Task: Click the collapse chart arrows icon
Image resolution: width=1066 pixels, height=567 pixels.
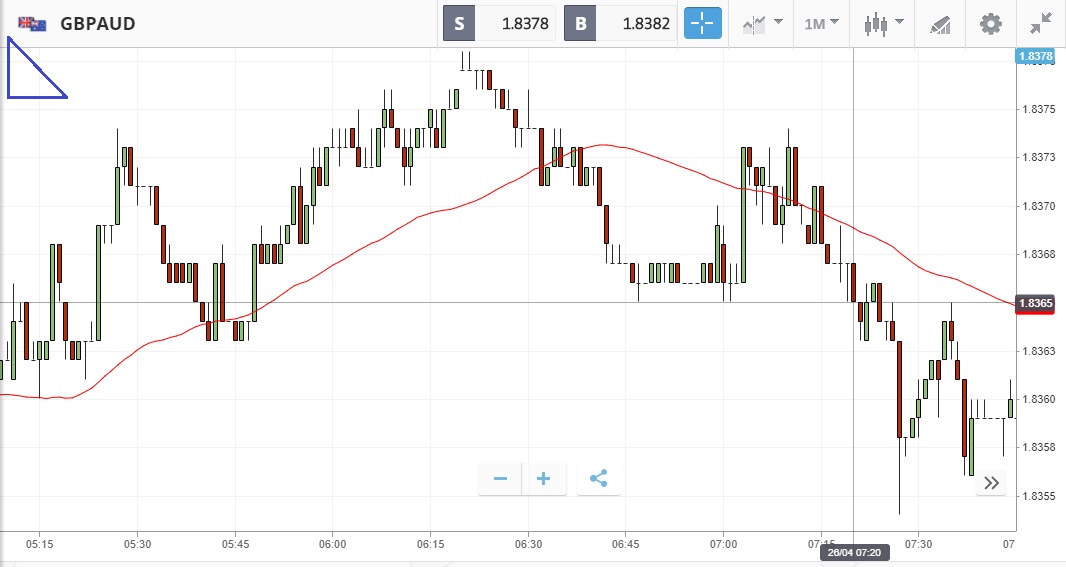Action: pos(1041,23)
